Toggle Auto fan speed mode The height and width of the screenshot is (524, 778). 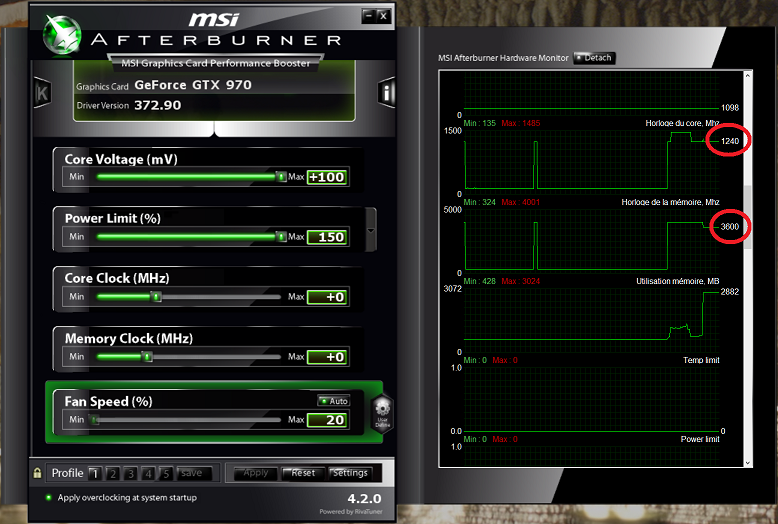[x=334, y=401]
